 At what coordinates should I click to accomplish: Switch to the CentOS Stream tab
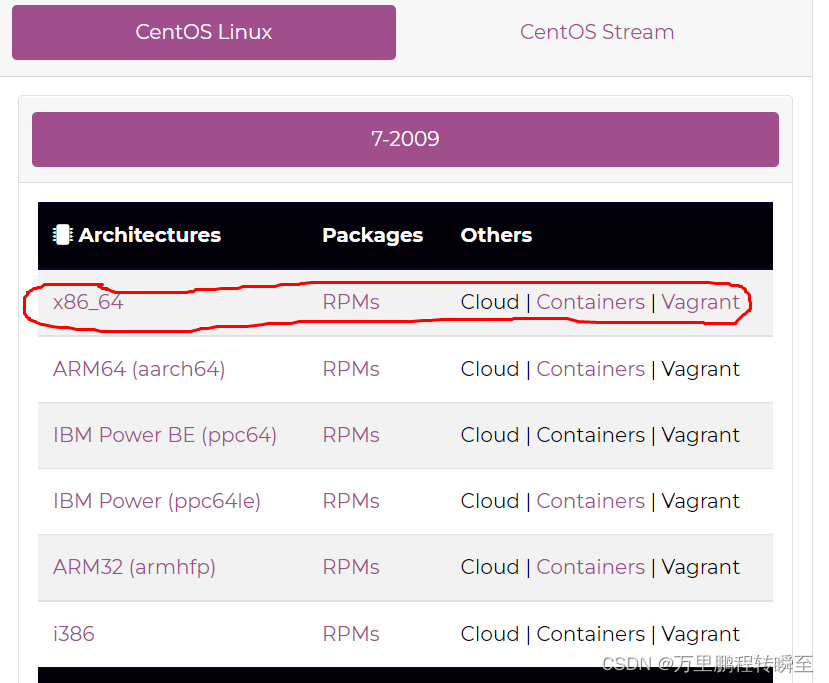point(597,32)
